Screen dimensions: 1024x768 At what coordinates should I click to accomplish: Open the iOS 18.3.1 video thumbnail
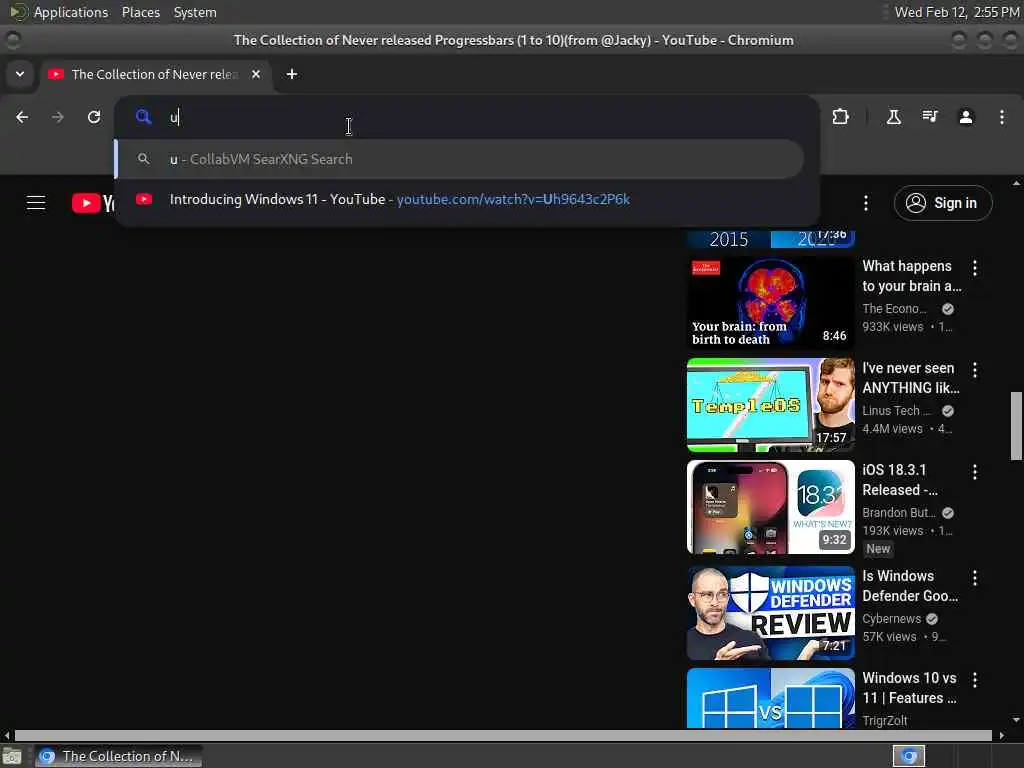[771, 507]
